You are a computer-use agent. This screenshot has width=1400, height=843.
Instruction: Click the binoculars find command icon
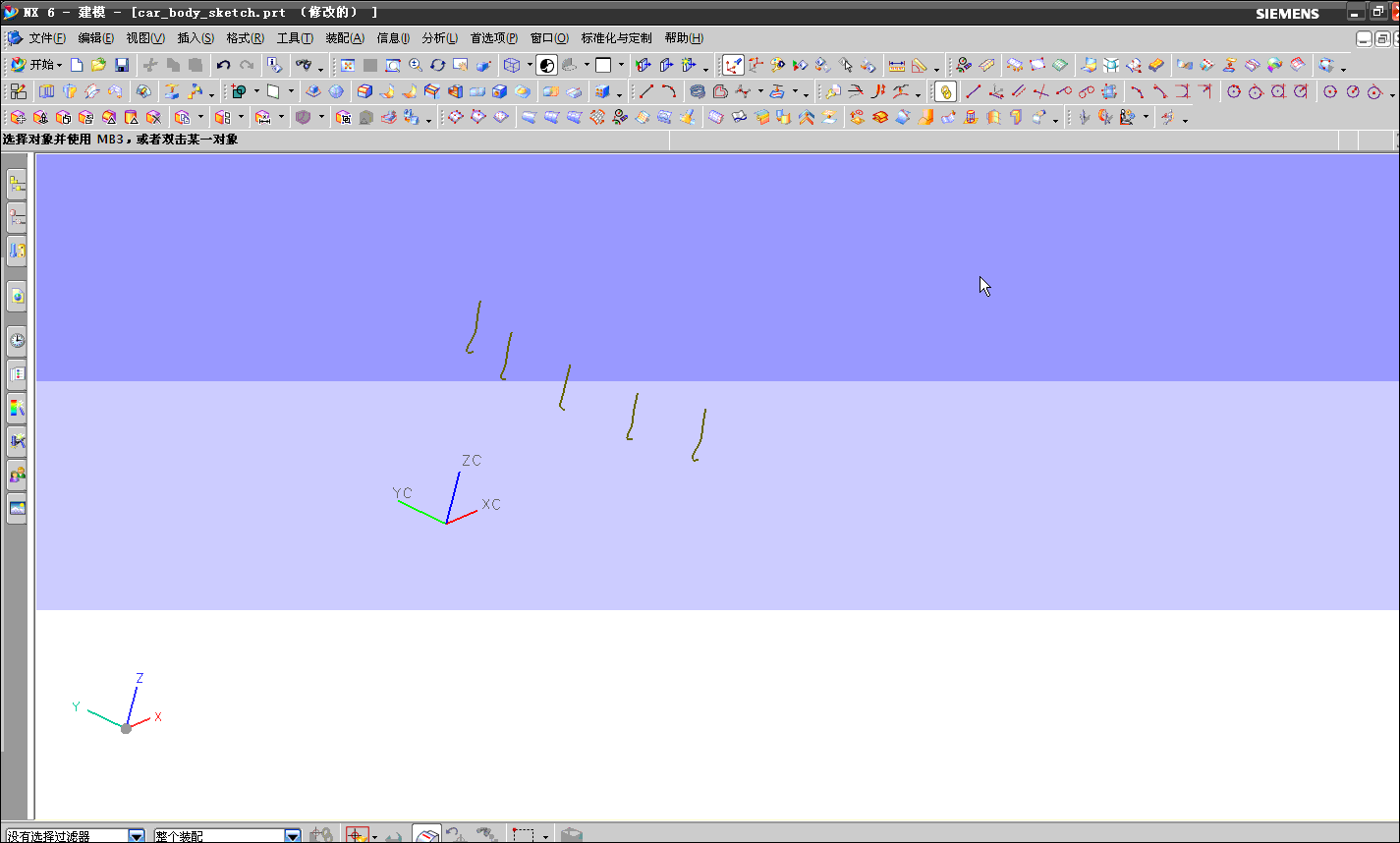tap(304, 65)
